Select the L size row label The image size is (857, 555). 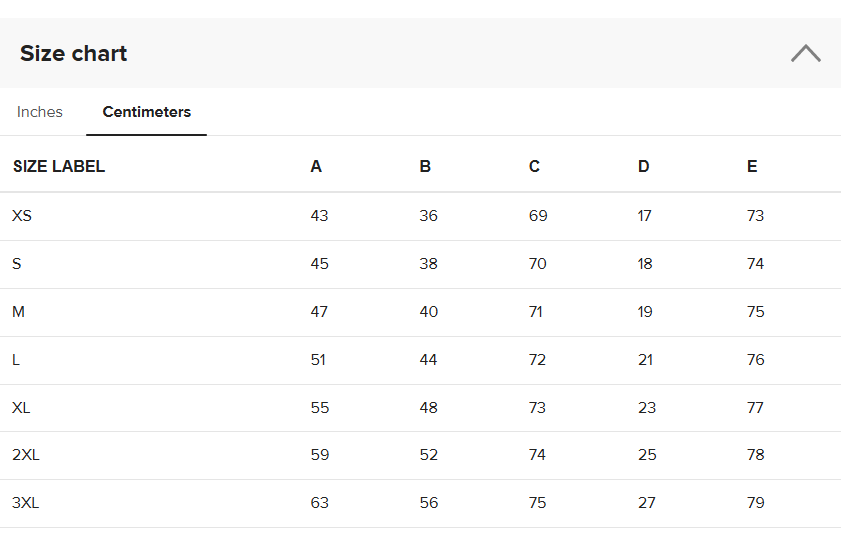[x=16, y=360]
